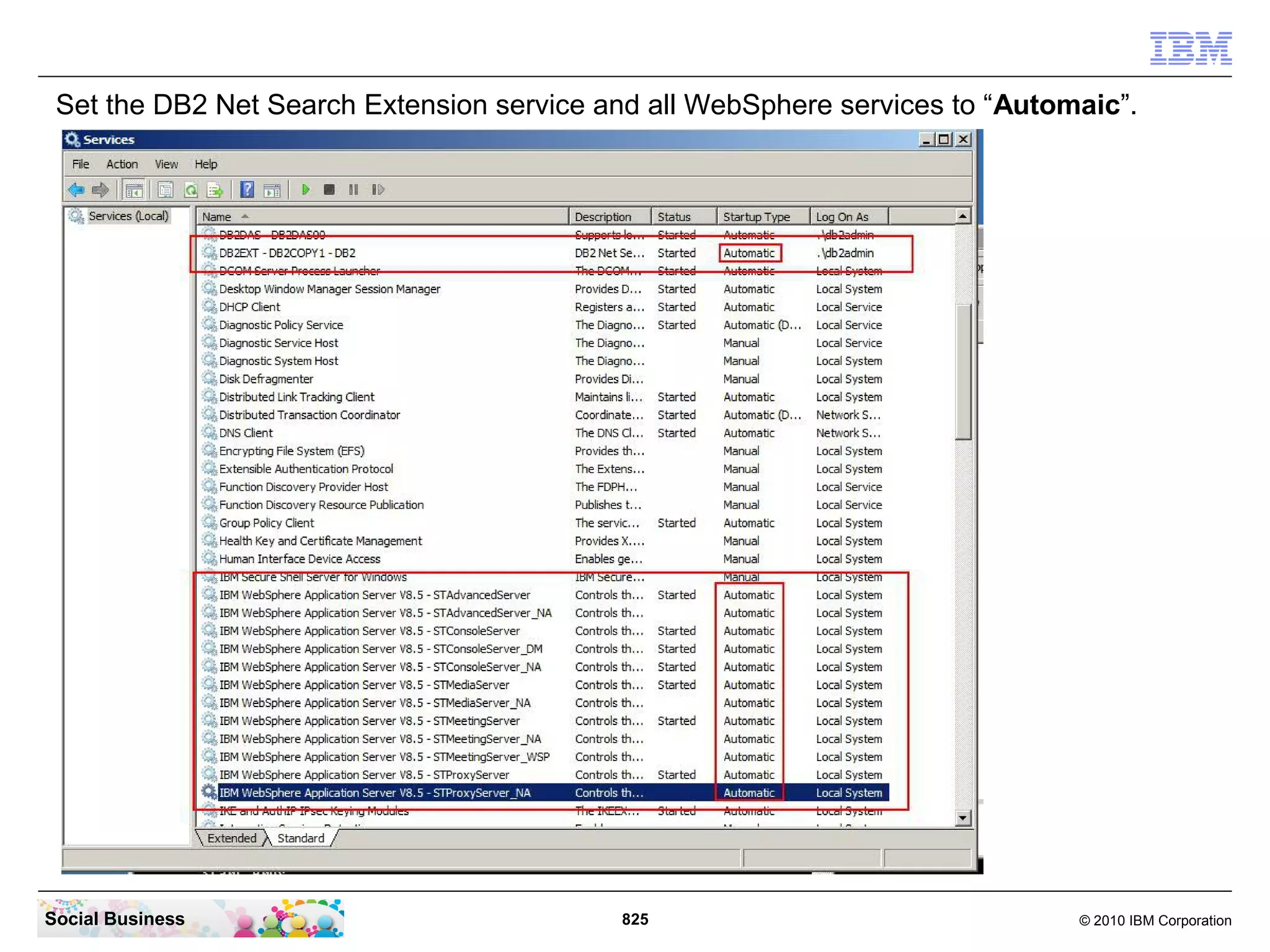
Task: Click gear icon of DB2EXT - DB2COPY1 - DB2
Action: (210, 252)
